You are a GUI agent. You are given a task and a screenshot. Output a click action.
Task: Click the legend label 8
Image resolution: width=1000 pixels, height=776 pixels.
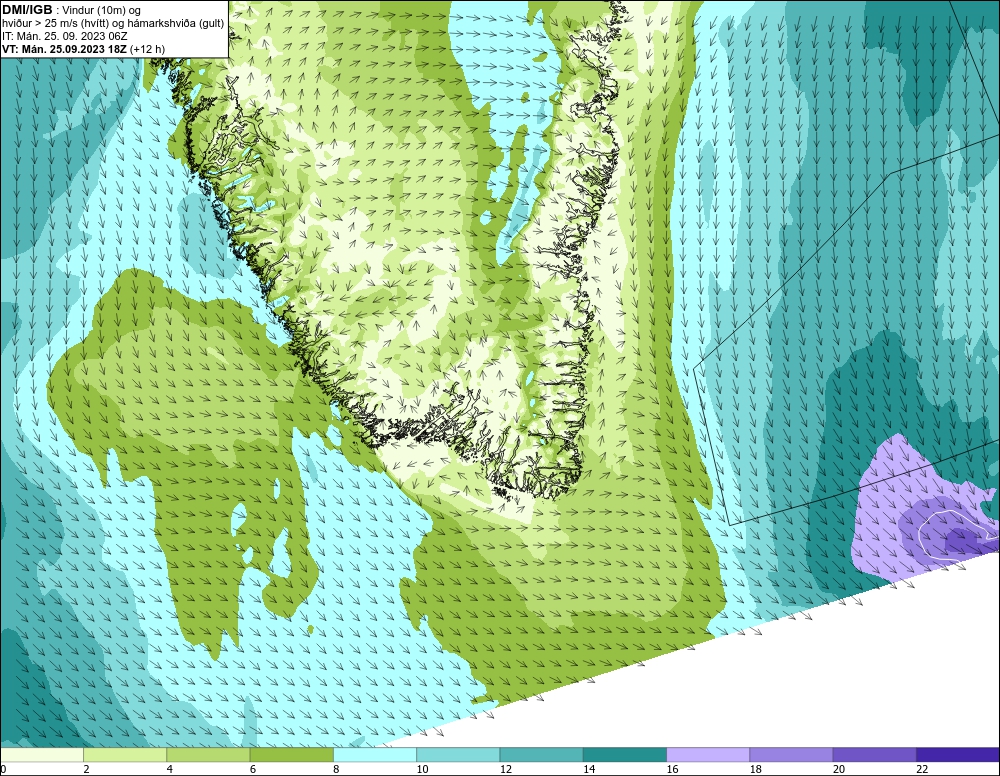(336, 769)
